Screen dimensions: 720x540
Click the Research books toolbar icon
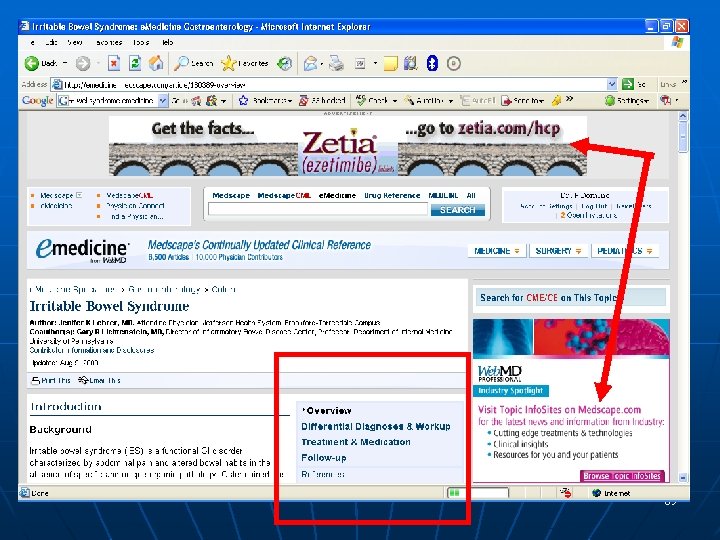411,63
